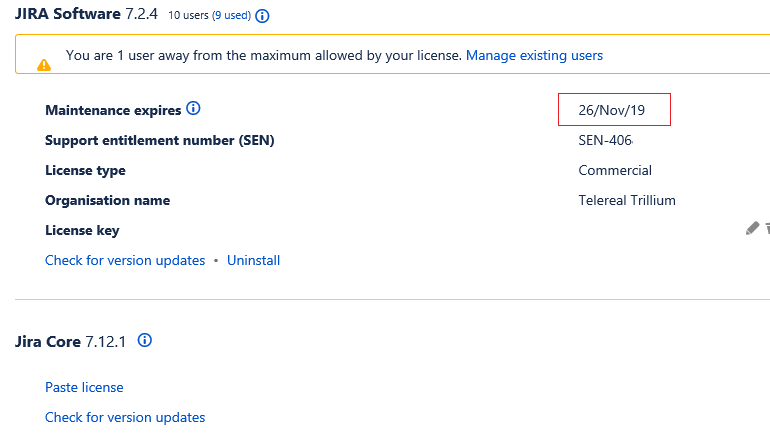Click the license maximum warning message text
This screenshot has height=448, width=770.
[264, 56]
